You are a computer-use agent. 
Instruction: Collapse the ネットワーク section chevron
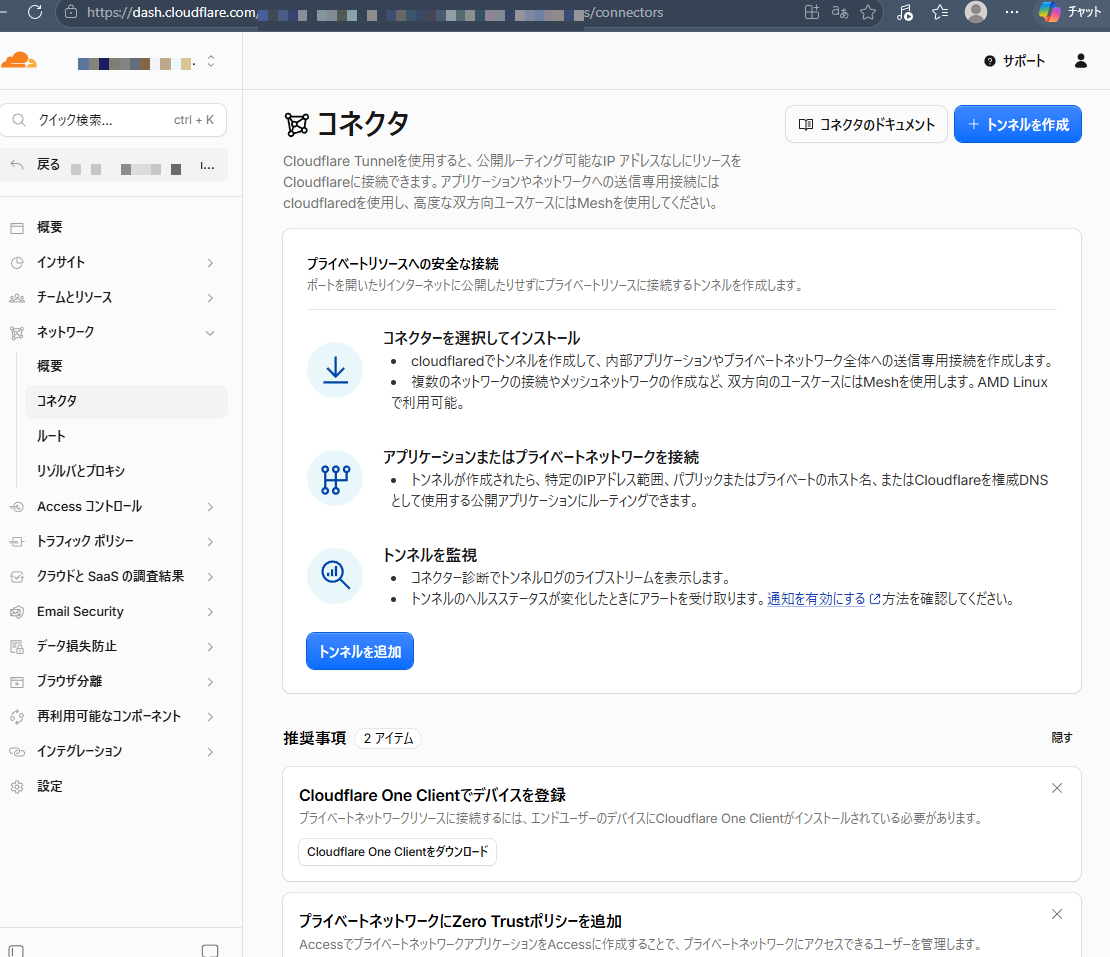210,333
